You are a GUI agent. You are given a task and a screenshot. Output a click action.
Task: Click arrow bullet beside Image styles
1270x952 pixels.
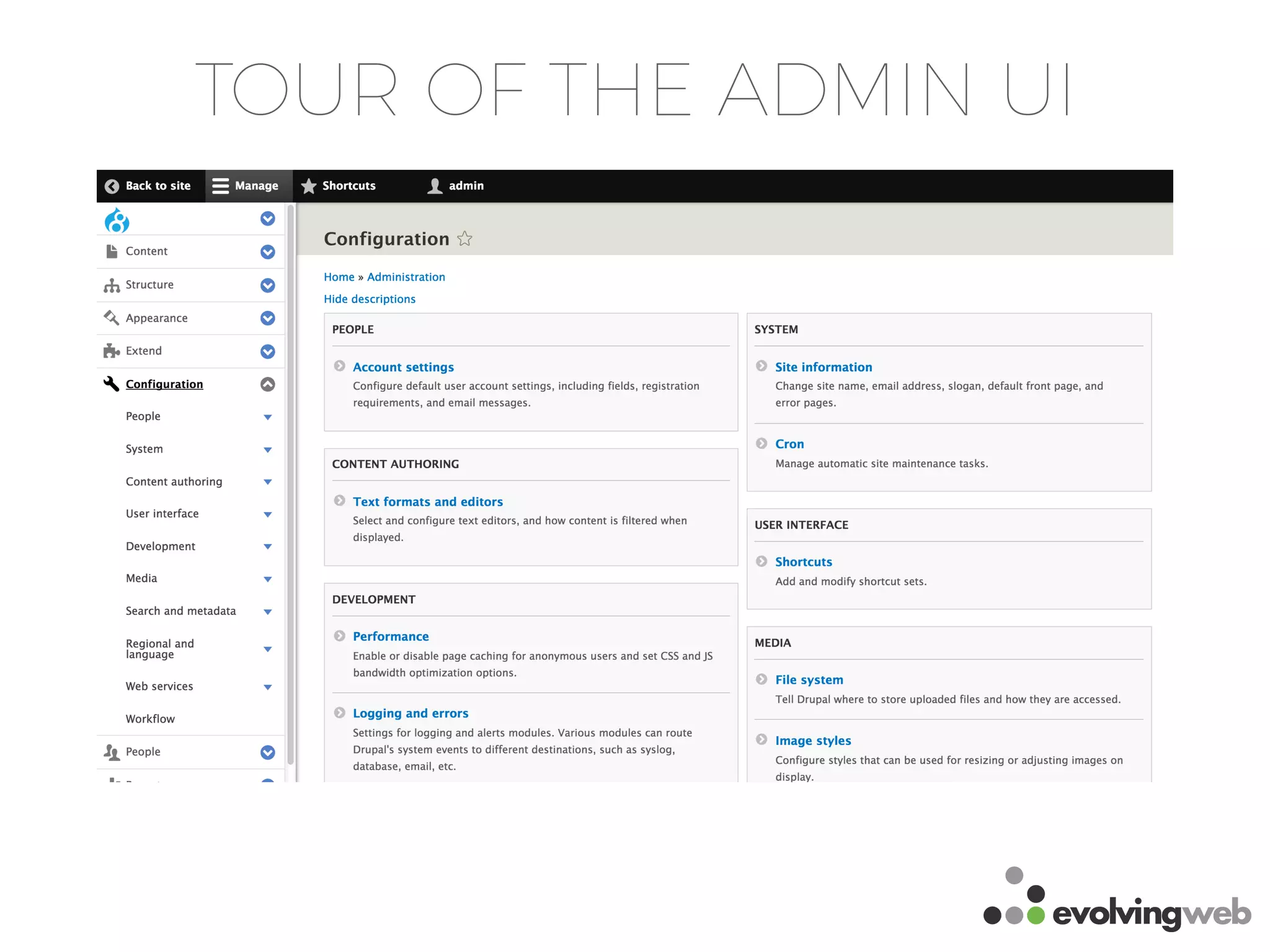click(762, 739)
